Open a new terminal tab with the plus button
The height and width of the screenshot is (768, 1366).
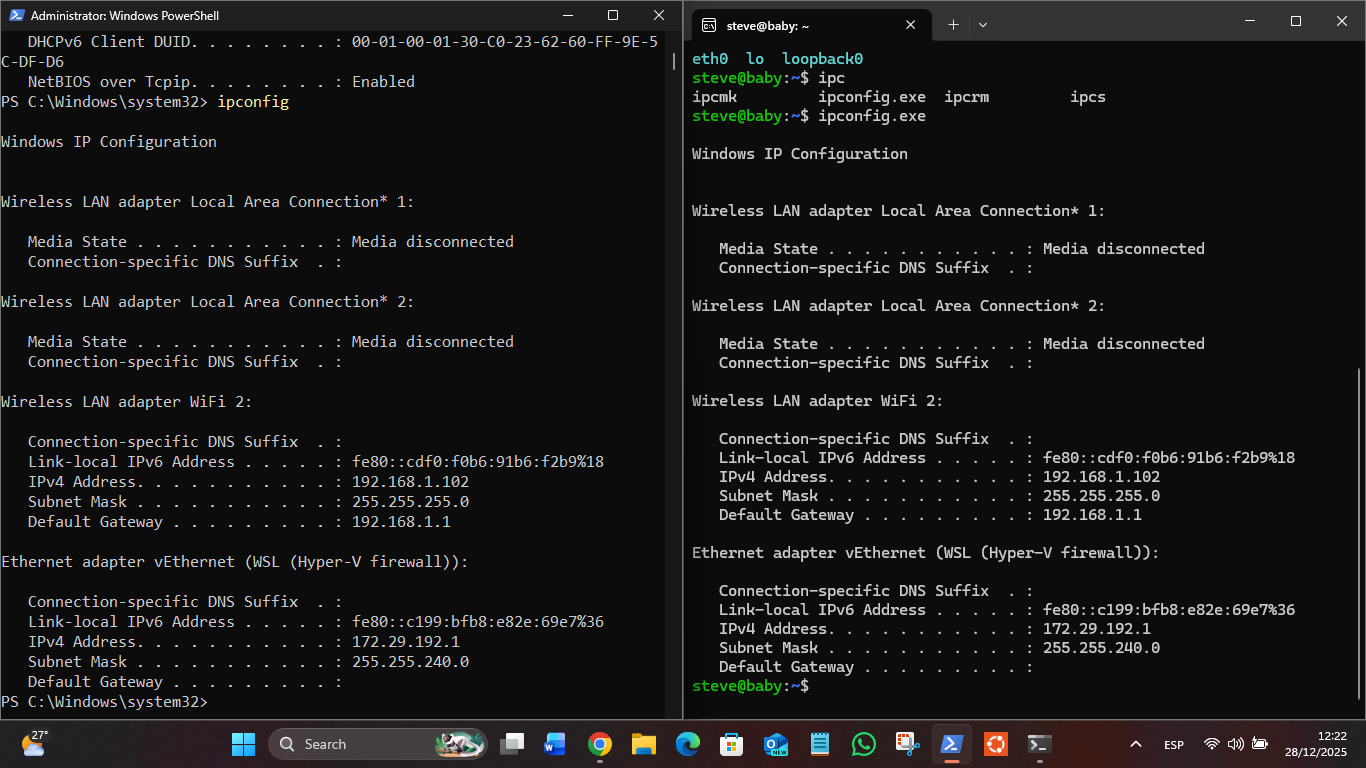pos(953,25)
